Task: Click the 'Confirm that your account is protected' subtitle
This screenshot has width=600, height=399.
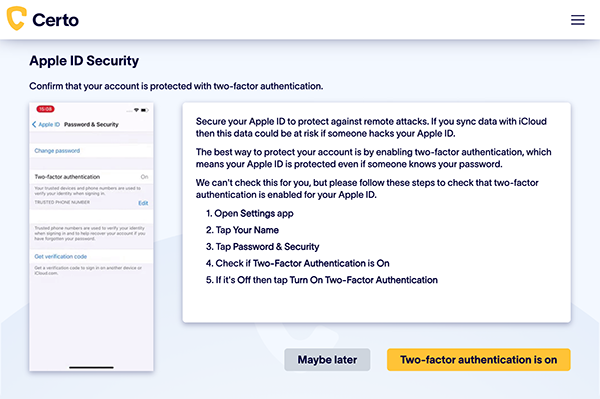Action: click(x=176, y=86)
